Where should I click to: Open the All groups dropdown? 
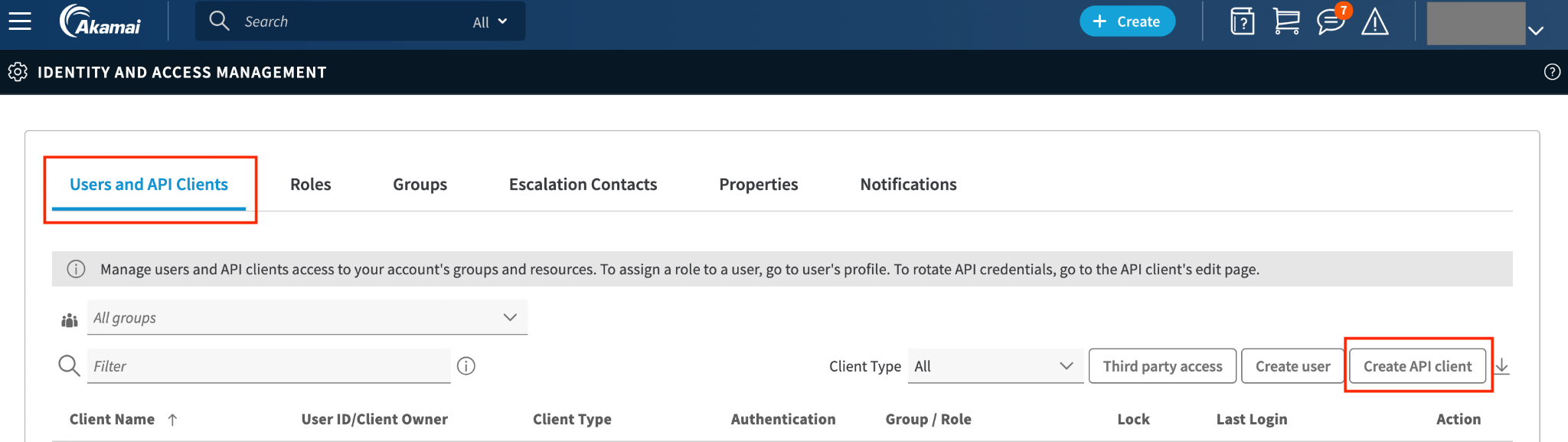point(307,317)
